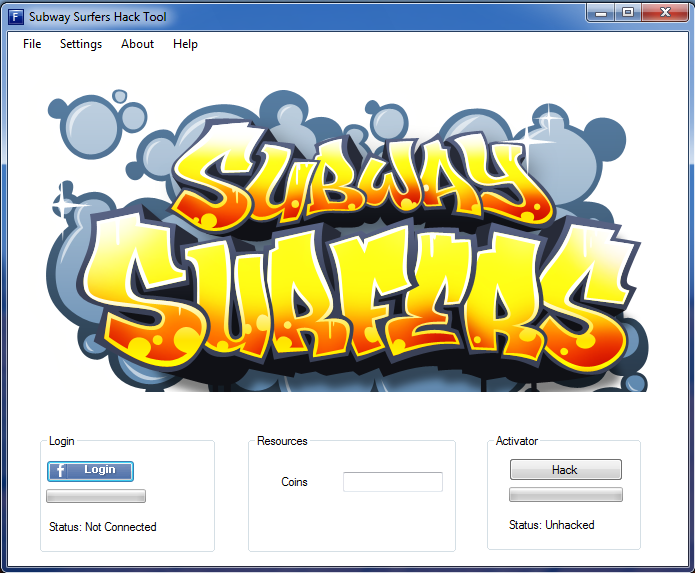Select the 'Status: Not Connected' text
Screen dimensions: 695x573
[103, 527]
